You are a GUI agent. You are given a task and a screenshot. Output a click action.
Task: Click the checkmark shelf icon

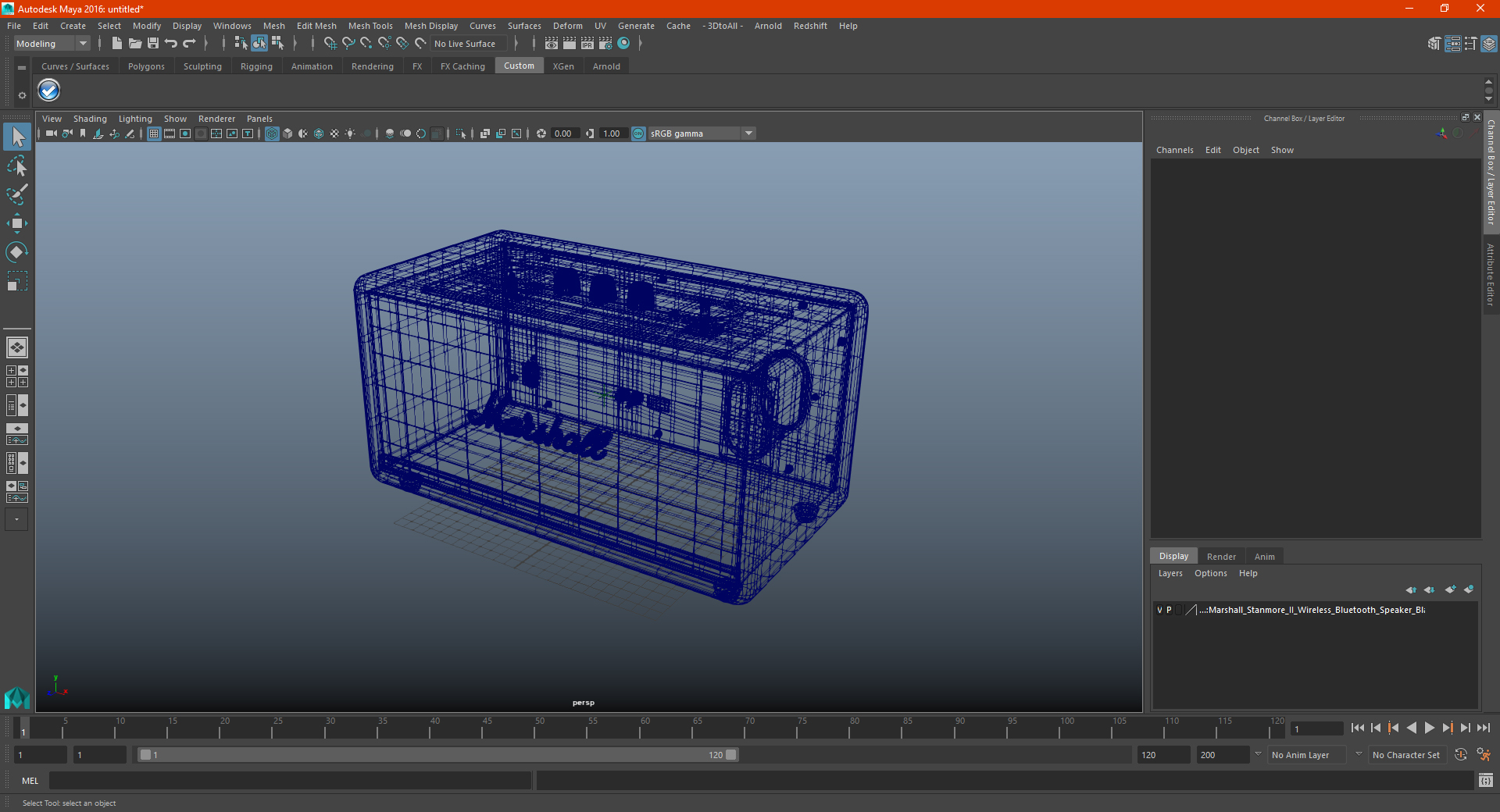pos(49,91)
